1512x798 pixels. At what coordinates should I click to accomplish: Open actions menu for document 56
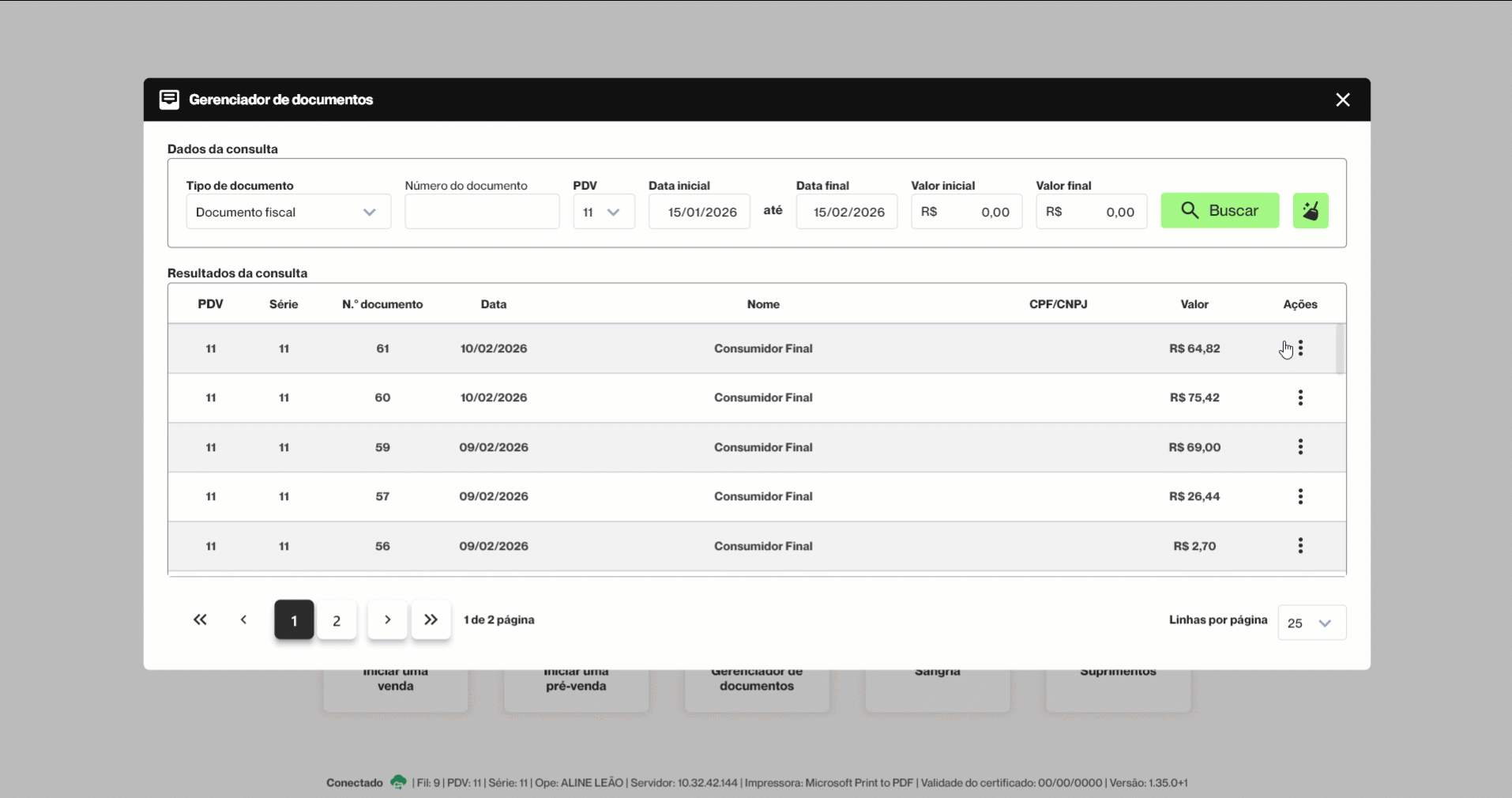(x=1300, y=546)
